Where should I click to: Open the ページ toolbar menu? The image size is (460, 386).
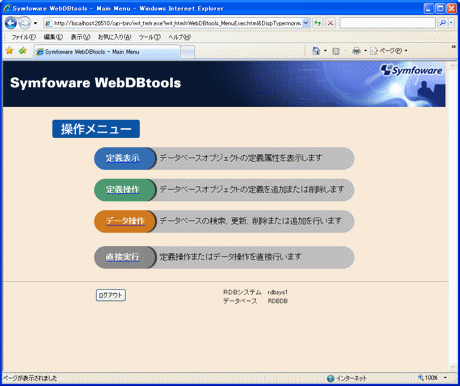tap(389, 51)
